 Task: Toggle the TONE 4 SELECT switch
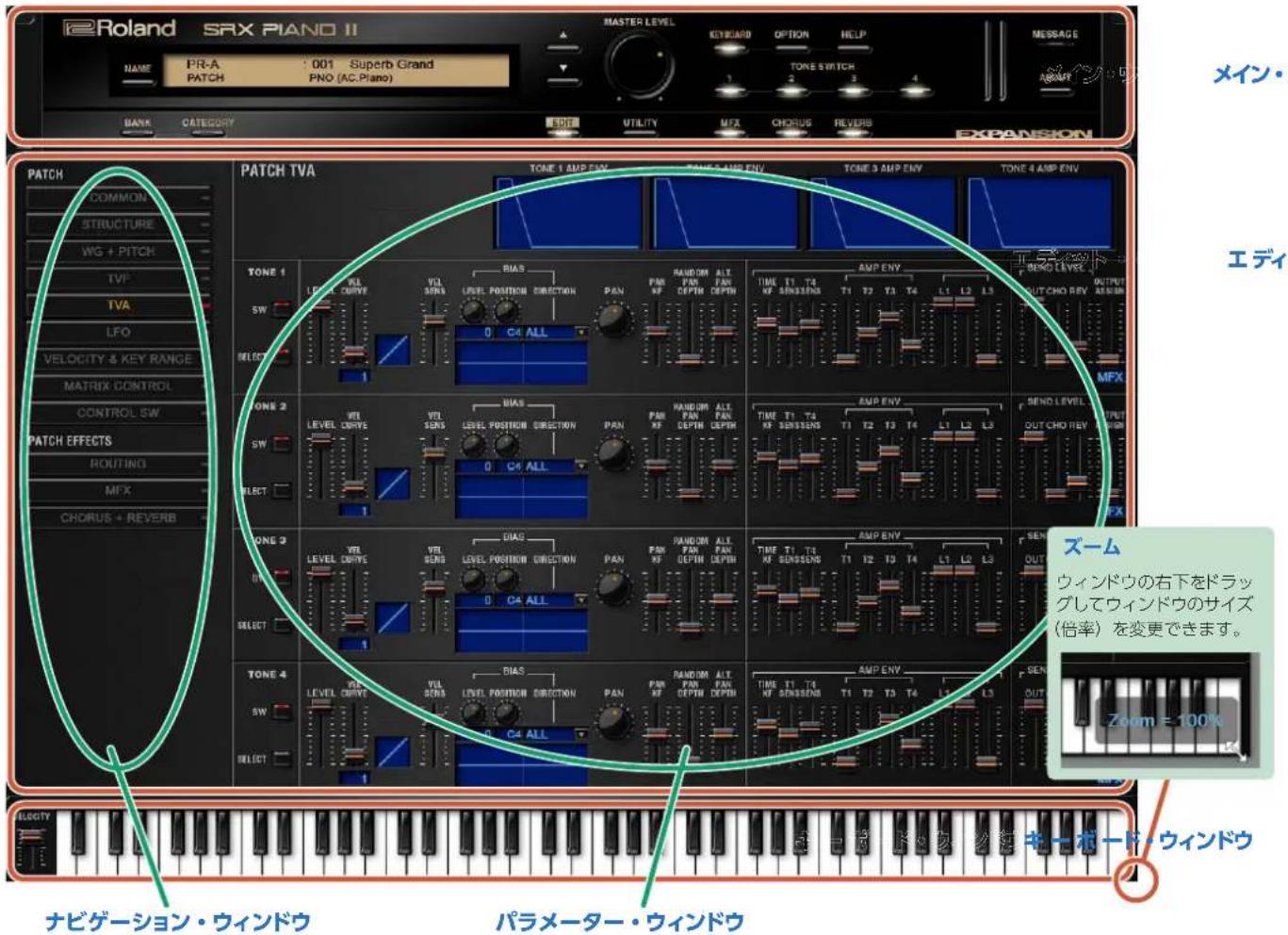[281, 758]
